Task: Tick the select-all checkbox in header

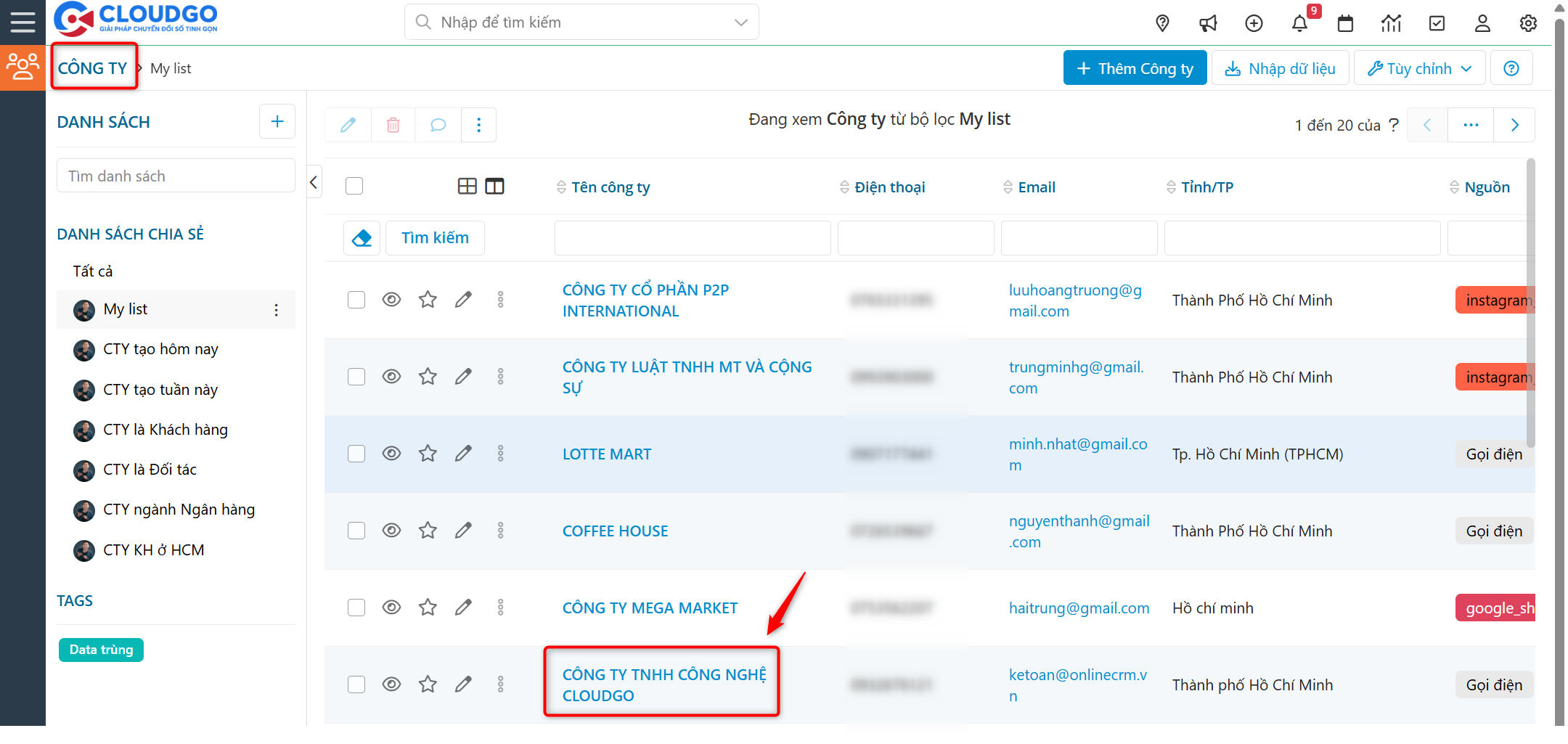Action: point(354,187)
